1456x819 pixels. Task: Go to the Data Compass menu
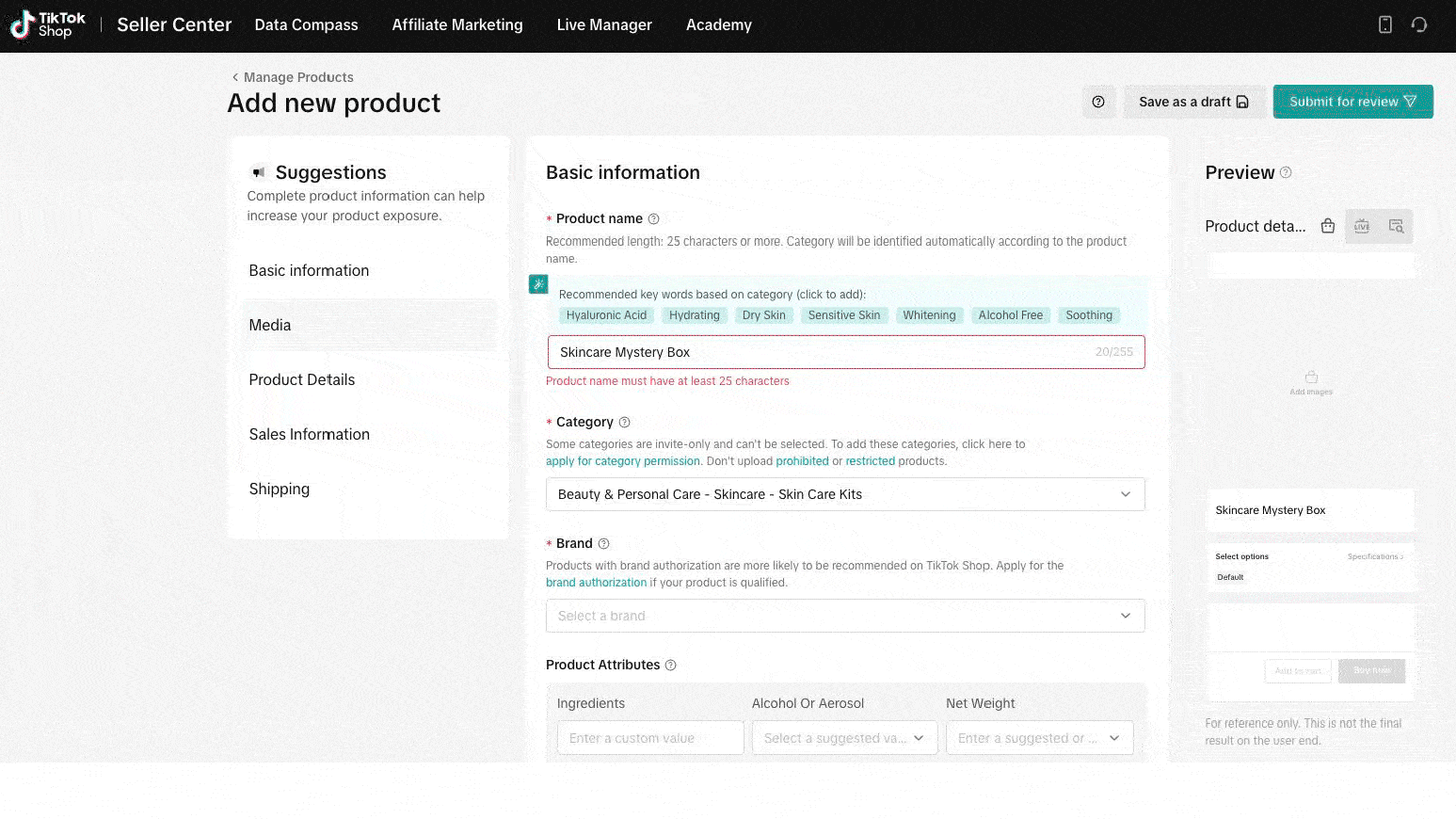[x=306, y=25]
